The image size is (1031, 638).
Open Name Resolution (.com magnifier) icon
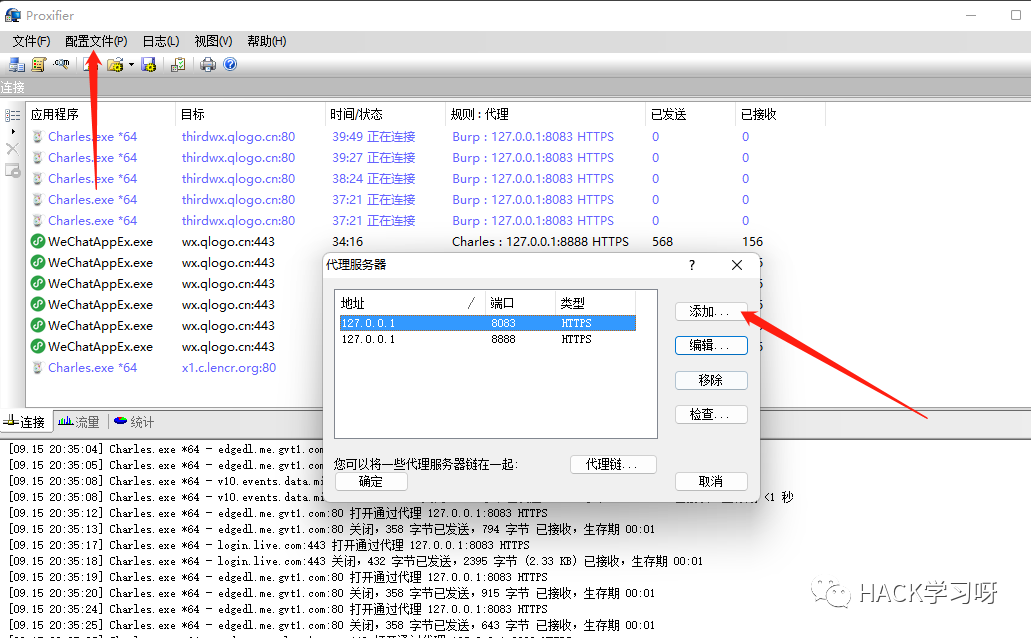(x=61, y=64)
